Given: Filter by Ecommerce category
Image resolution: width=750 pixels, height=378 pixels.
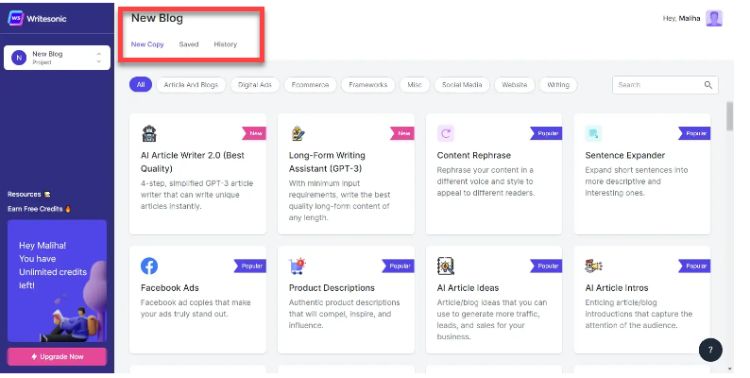Looking at the screenshot, I should click(x=310, y=85).
